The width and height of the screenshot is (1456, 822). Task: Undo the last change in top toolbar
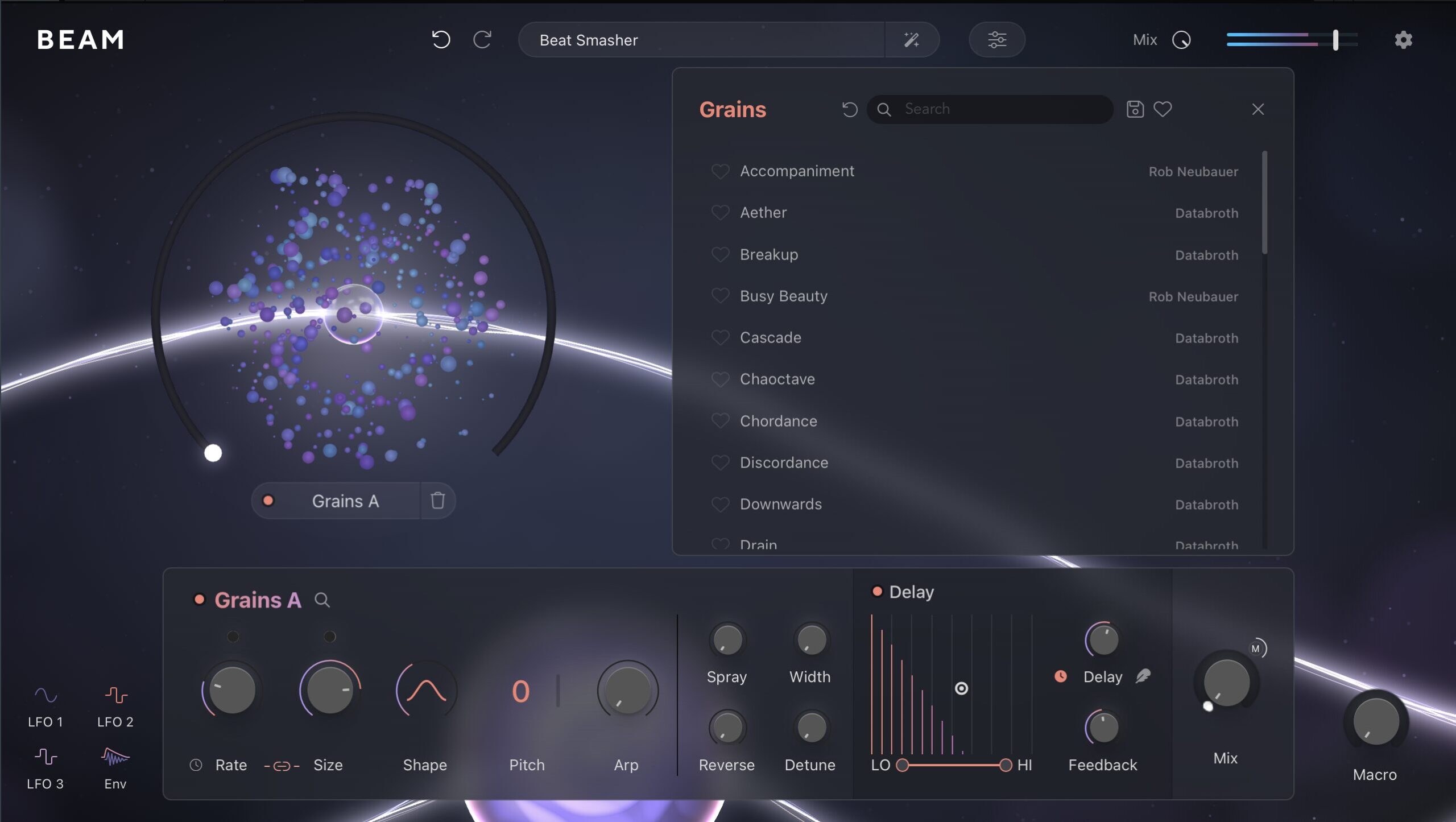441,40
